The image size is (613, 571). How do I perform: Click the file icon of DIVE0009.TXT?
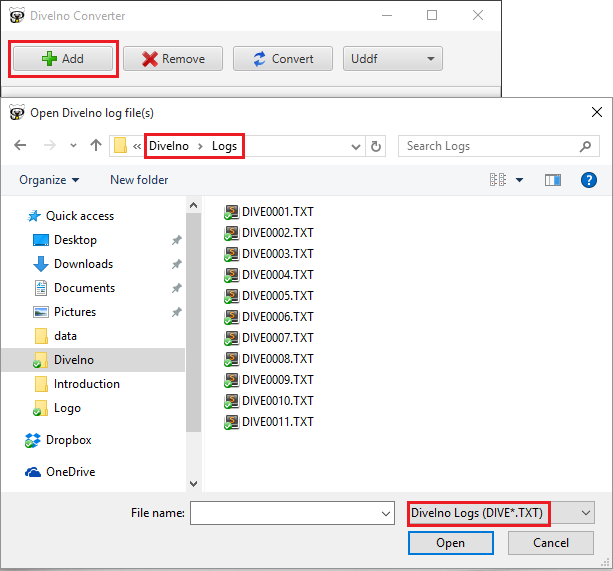pos(231,380)
